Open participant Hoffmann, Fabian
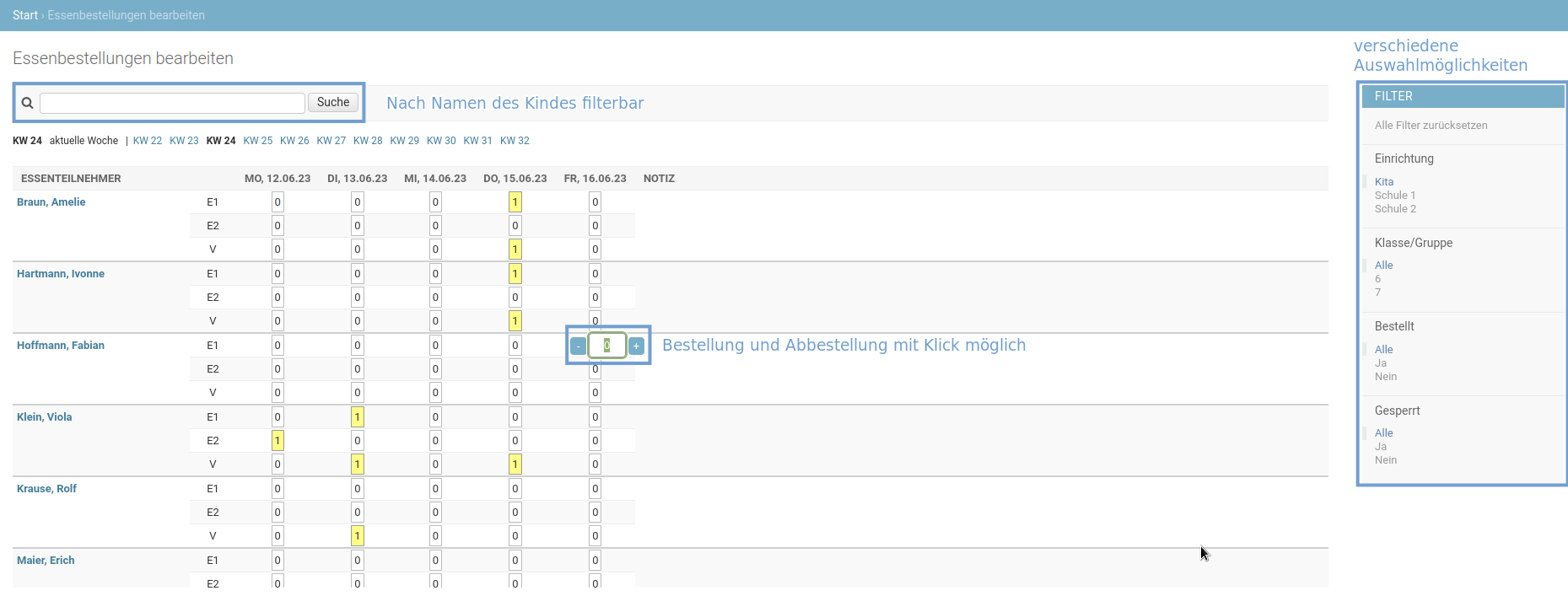Image resolution: width=1568 pixels, height=596 pixels. pos(61,346)
